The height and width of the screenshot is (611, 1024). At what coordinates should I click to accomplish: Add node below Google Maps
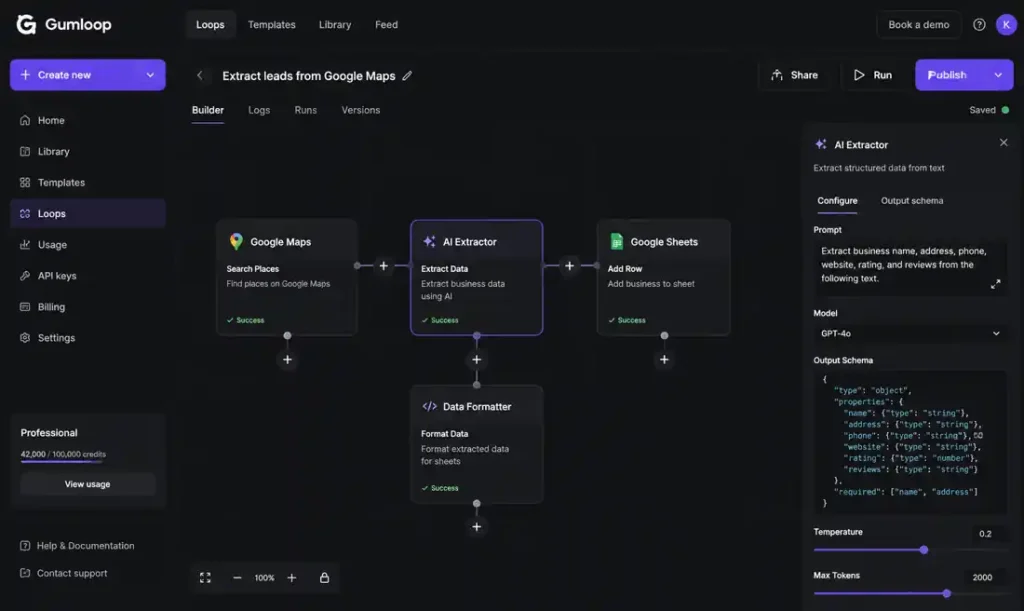[287, 360]
